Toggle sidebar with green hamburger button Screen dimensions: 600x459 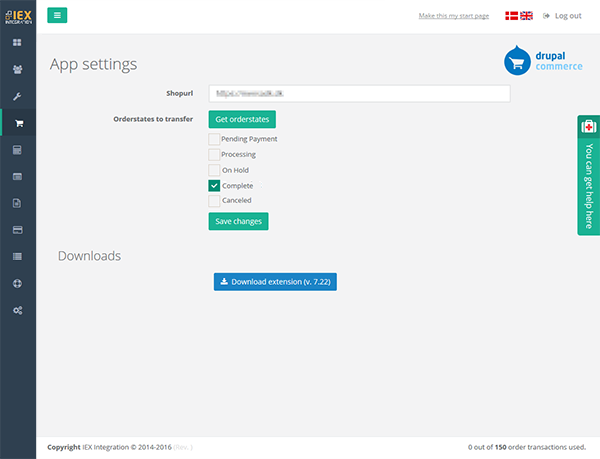pyautogui.click(x=58, y=15)
